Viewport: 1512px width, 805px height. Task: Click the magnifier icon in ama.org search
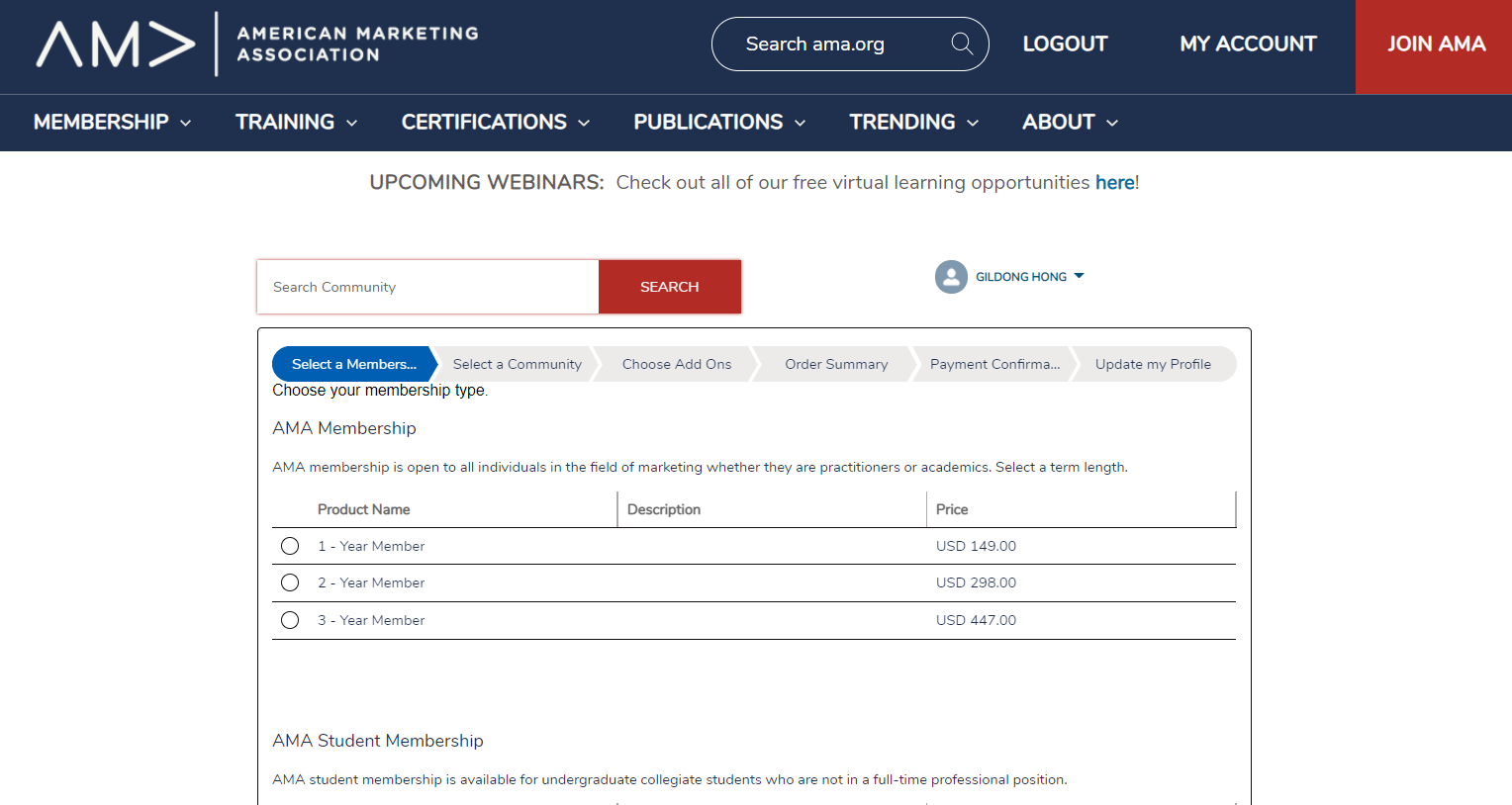tap(962, 44)
